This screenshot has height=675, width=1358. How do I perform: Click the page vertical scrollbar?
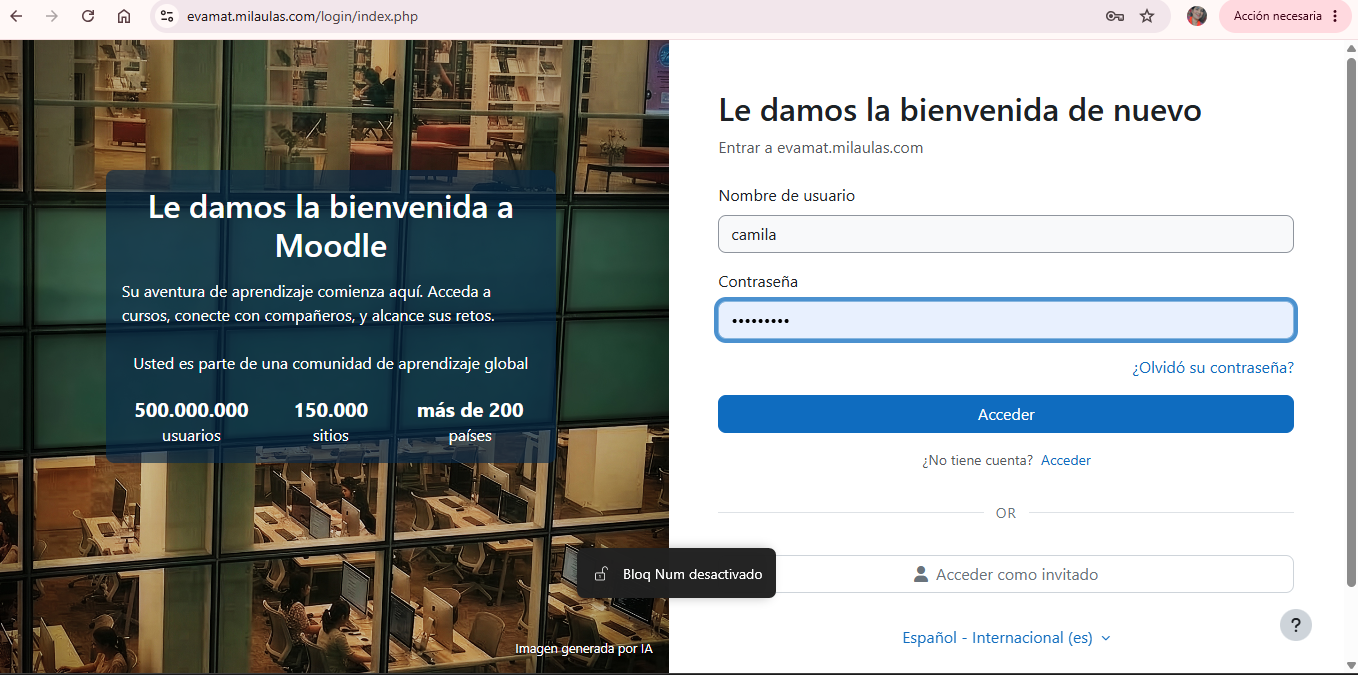click(x=1351, y=320)
